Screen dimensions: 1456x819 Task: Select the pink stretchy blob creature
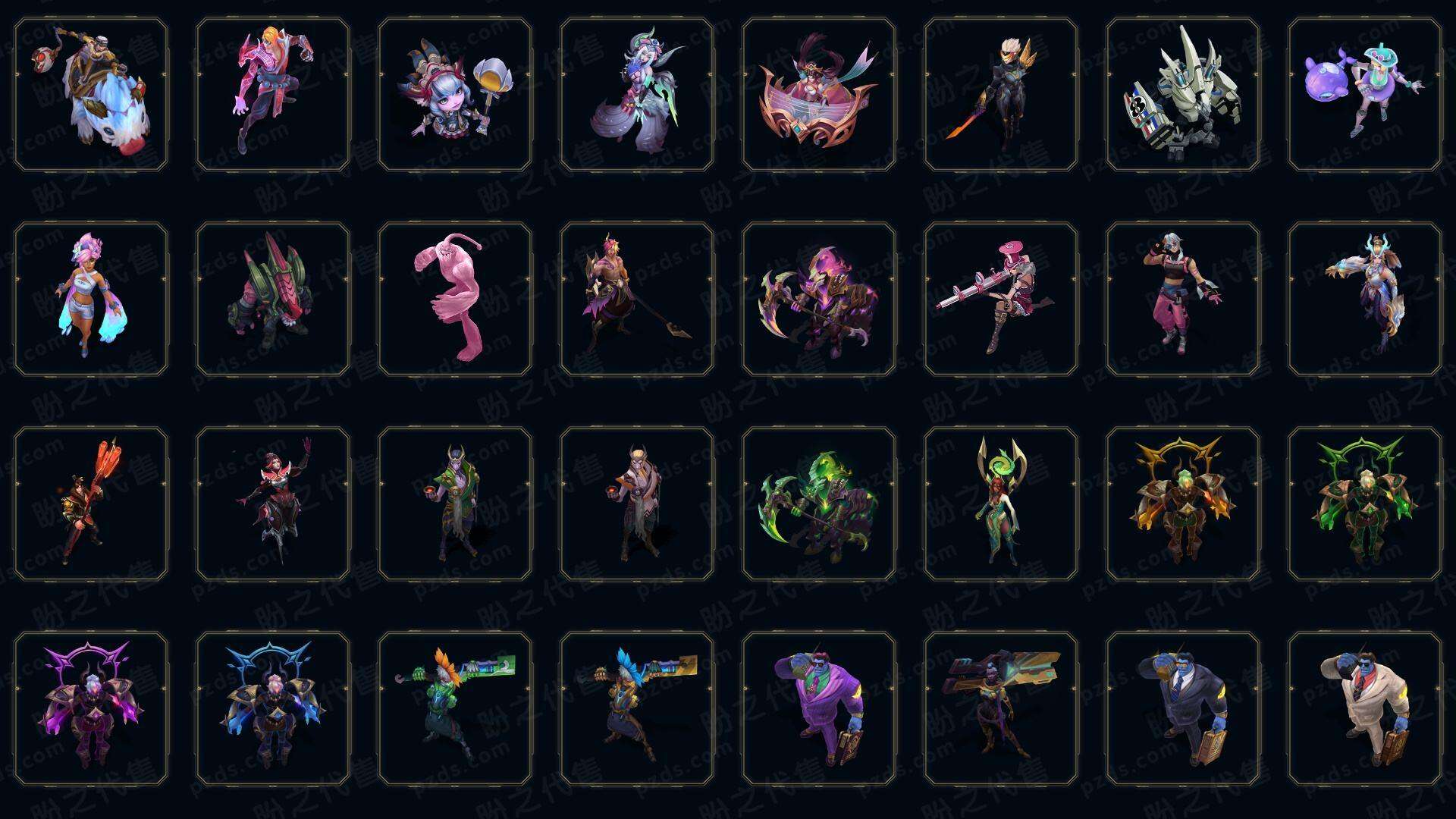coord(455,299)
